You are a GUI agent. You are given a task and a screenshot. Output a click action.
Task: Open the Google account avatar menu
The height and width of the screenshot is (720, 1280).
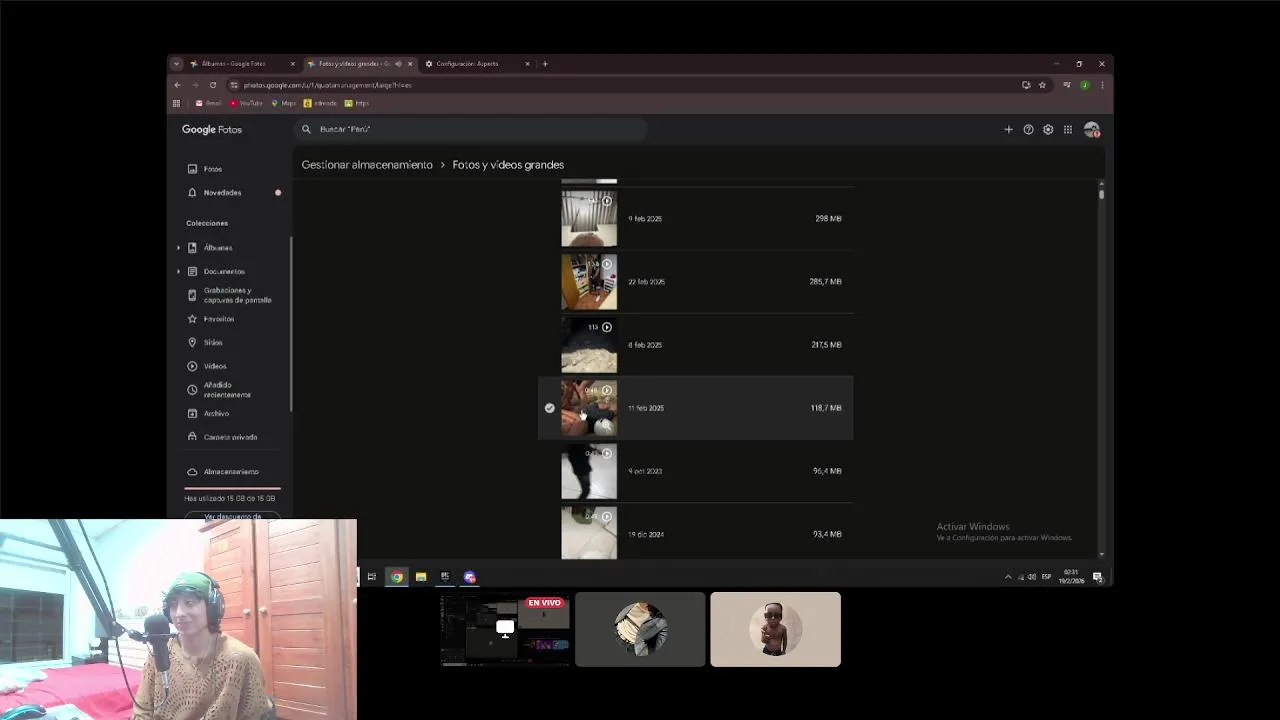1091,130
